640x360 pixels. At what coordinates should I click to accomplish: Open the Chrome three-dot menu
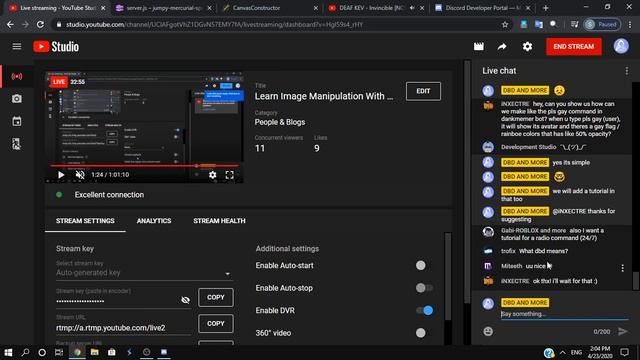630,24
